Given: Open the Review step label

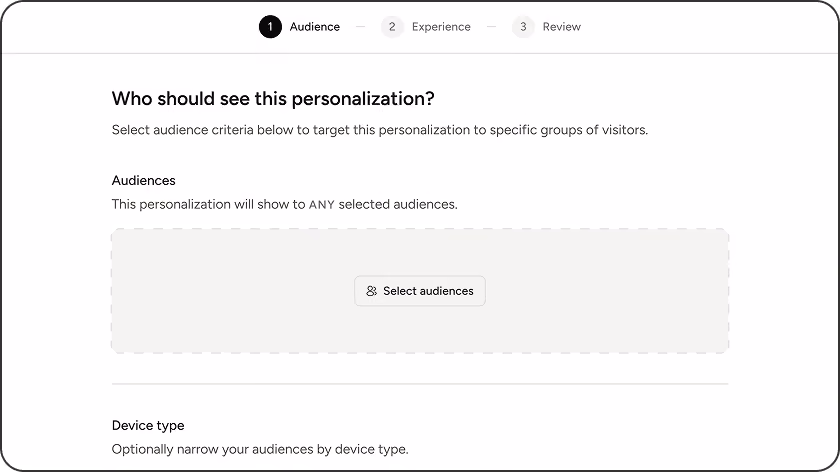Looking at the screenshot, I should tap(561, 27).
